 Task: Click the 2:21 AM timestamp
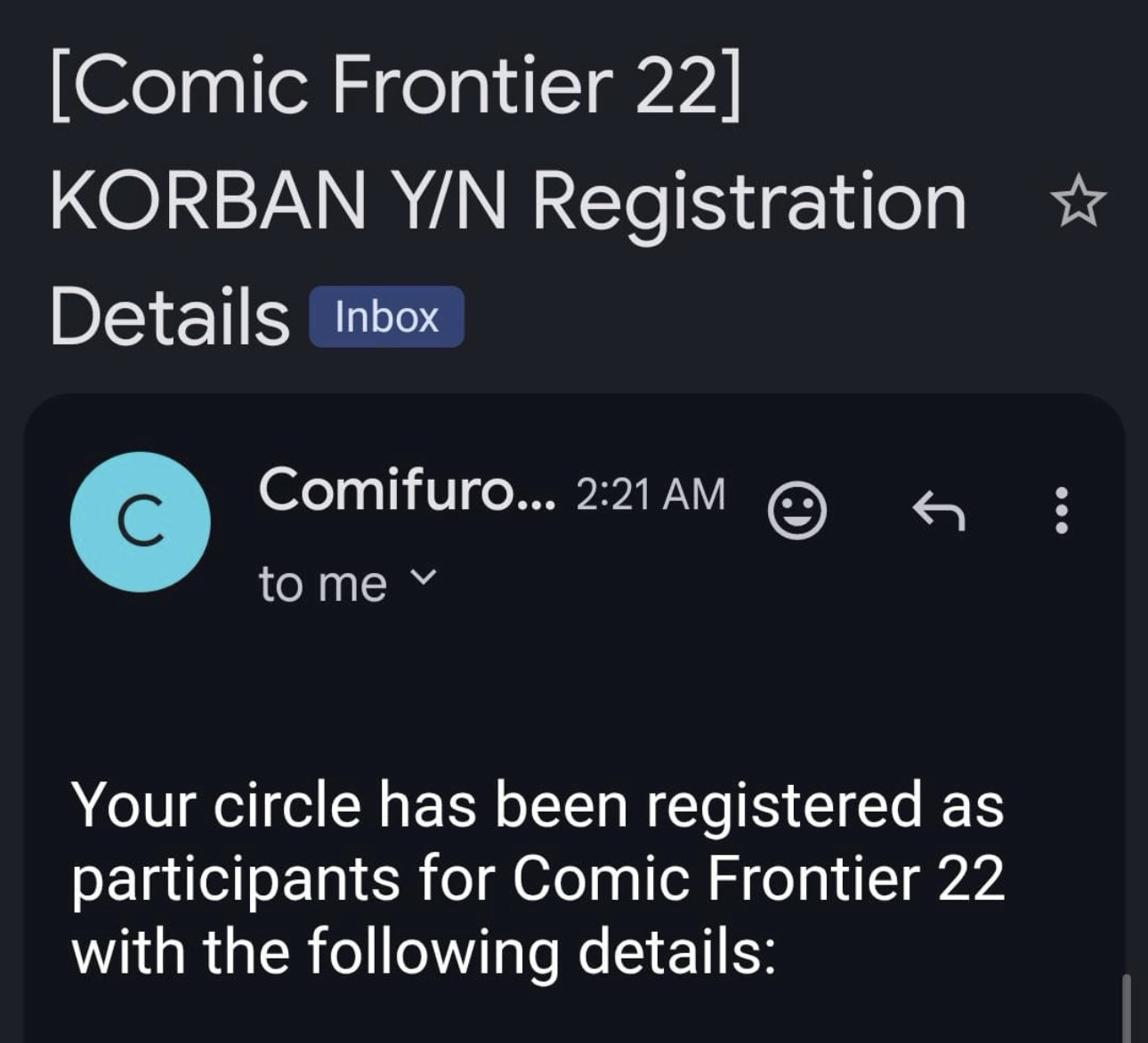(651, 494)
